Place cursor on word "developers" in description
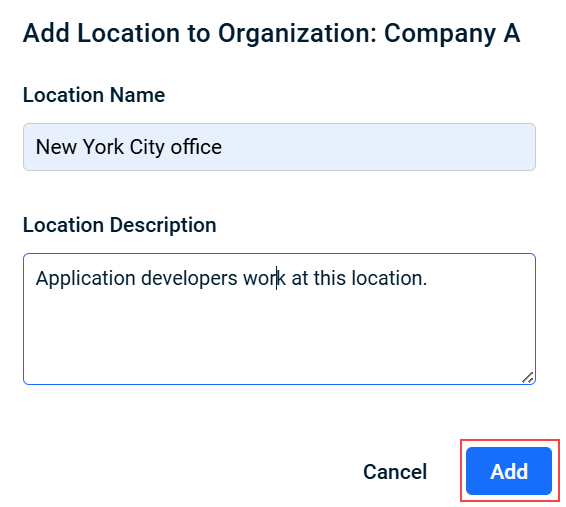 (189, 279)
